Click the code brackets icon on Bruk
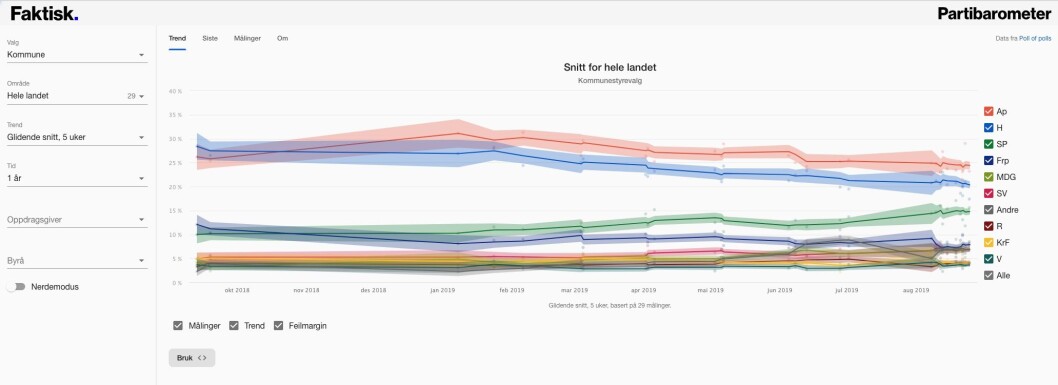Image resolution: width=1058 pixels, height=385 pixels. 202,358
